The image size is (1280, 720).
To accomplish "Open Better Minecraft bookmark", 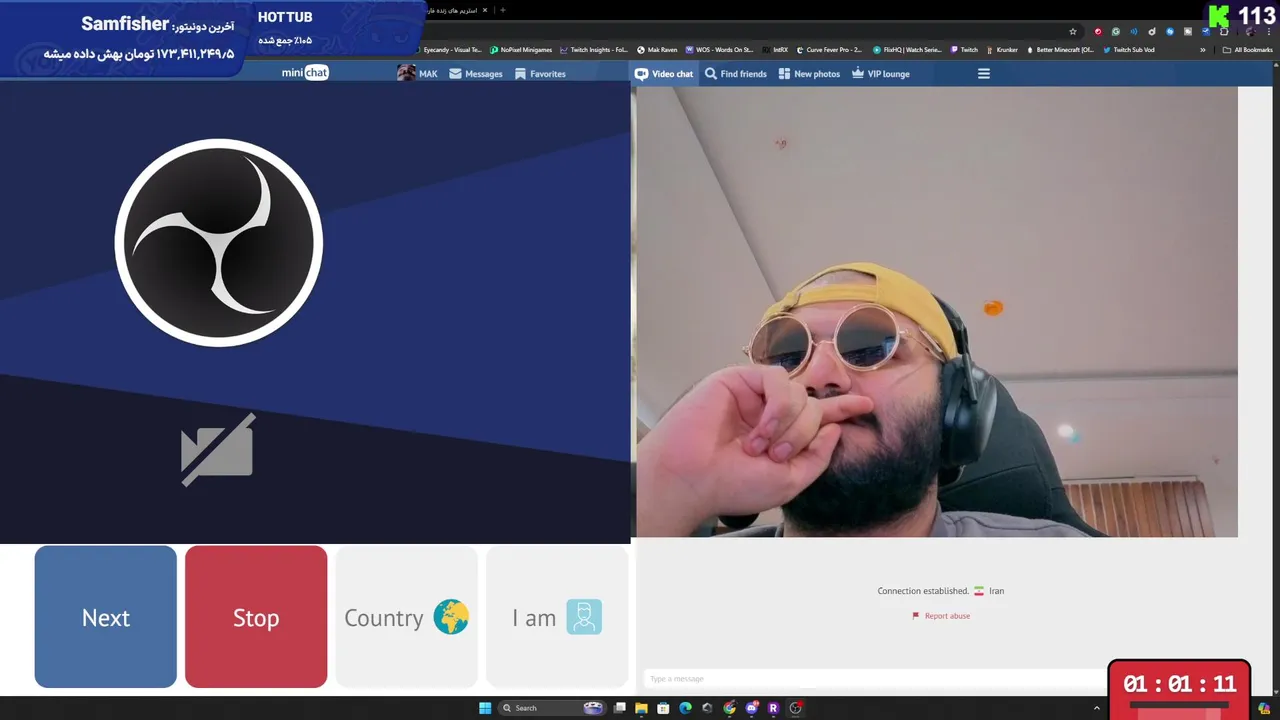I will pyautogui.click(x=1060, y=50).
